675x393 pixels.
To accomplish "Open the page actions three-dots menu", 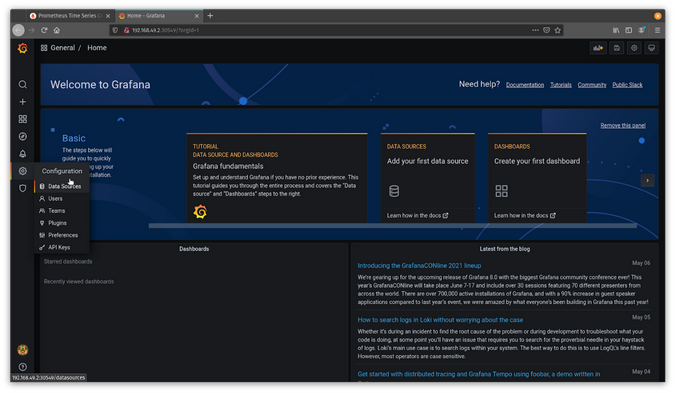I will pos(535,30).
